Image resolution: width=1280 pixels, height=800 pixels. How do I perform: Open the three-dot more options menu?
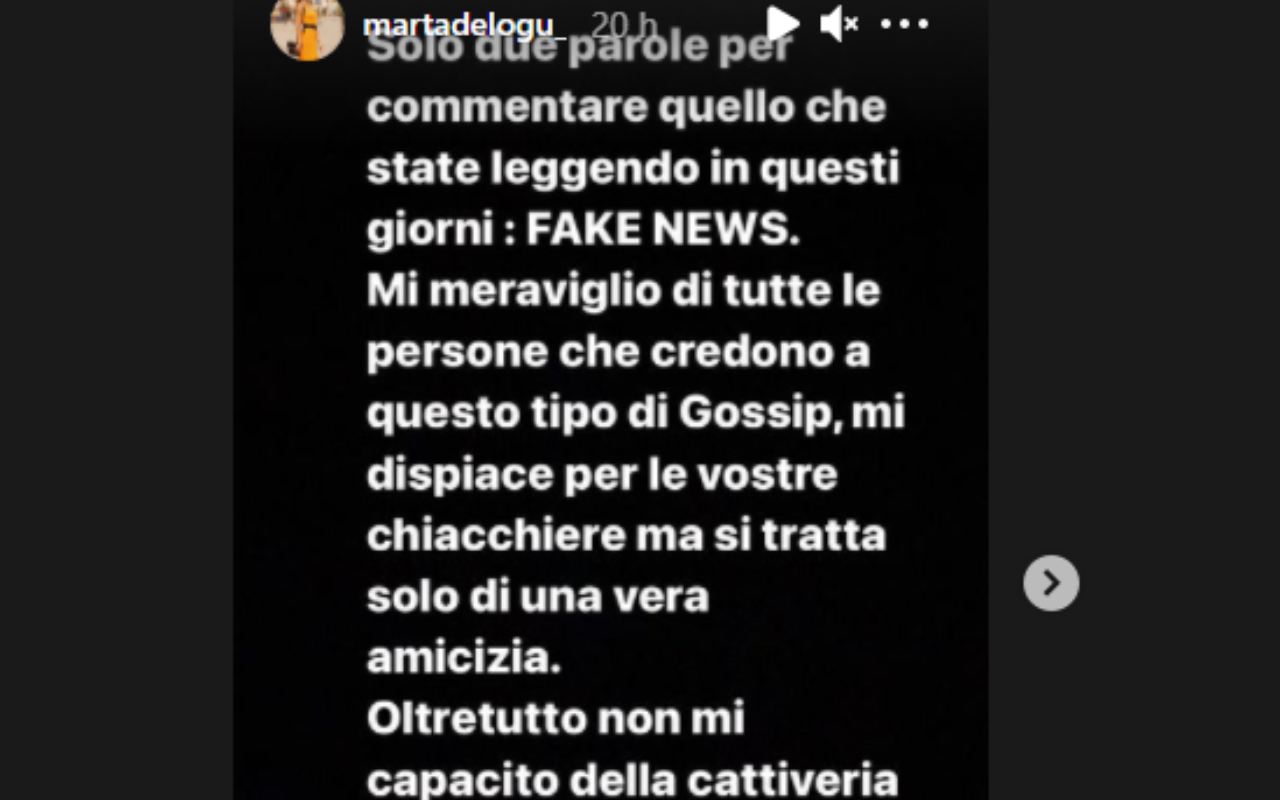pos(905,24)
